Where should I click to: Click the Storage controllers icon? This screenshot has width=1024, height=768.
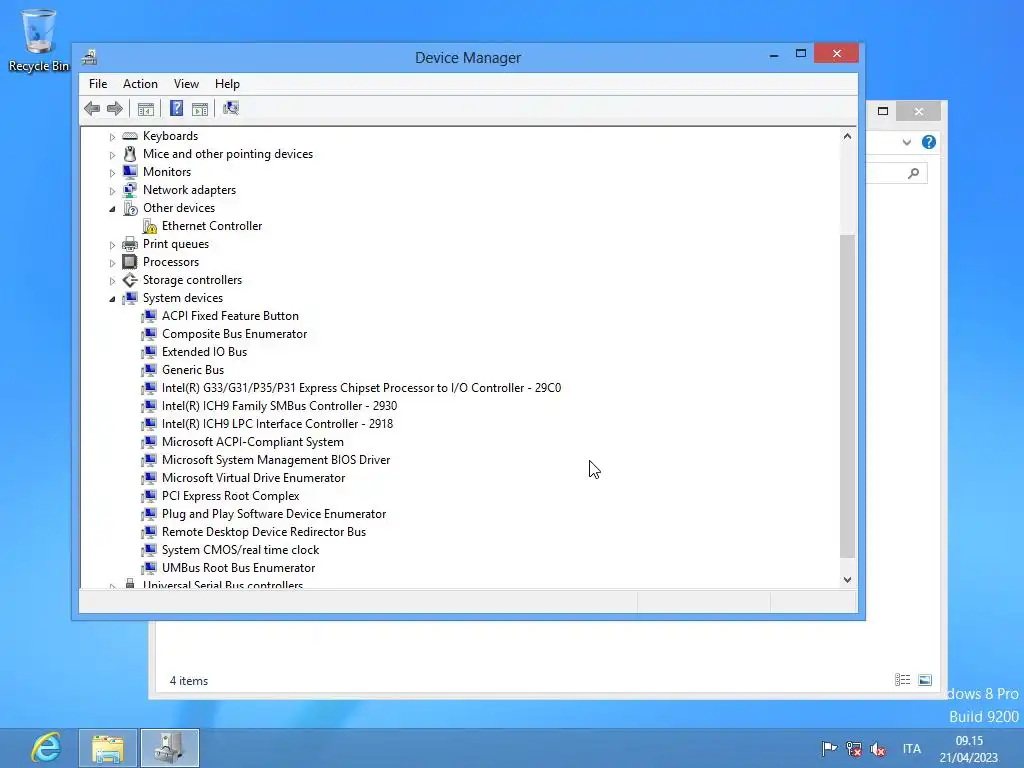point(130,280)
